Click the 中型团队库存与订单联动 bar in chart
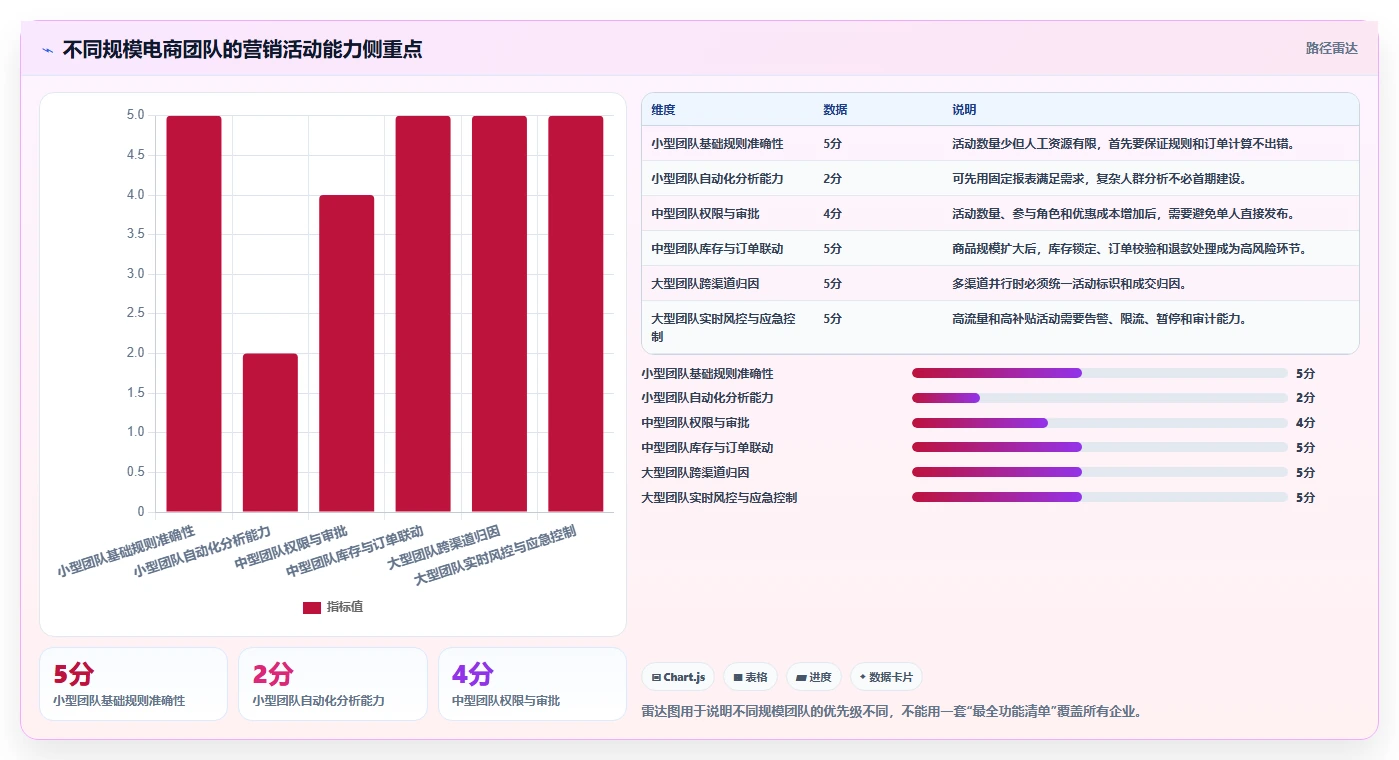 click(423, 314)
